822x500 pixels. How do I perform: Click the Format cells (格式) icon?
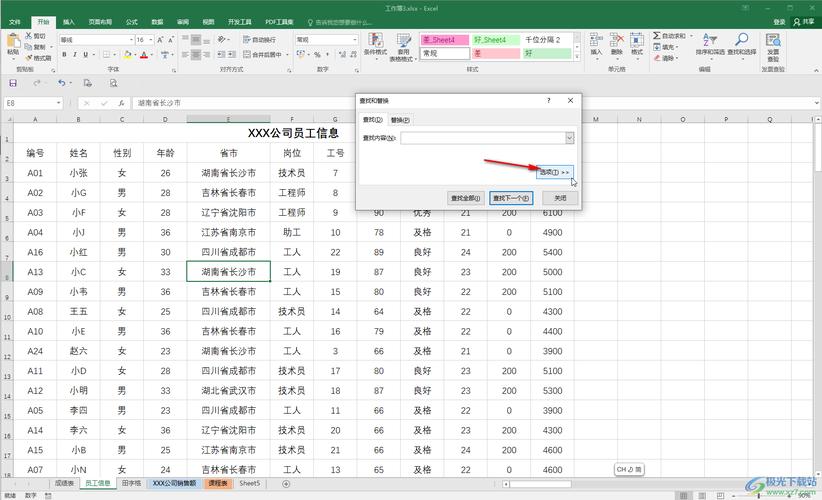pos(636,44)
